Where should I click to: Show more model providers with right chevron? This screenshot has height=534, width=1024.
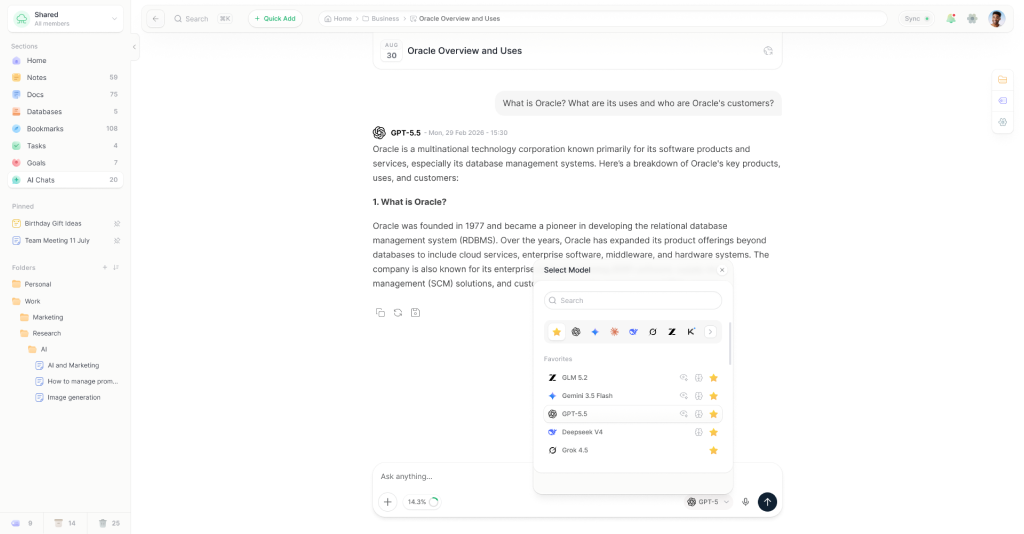coord(710,332)
